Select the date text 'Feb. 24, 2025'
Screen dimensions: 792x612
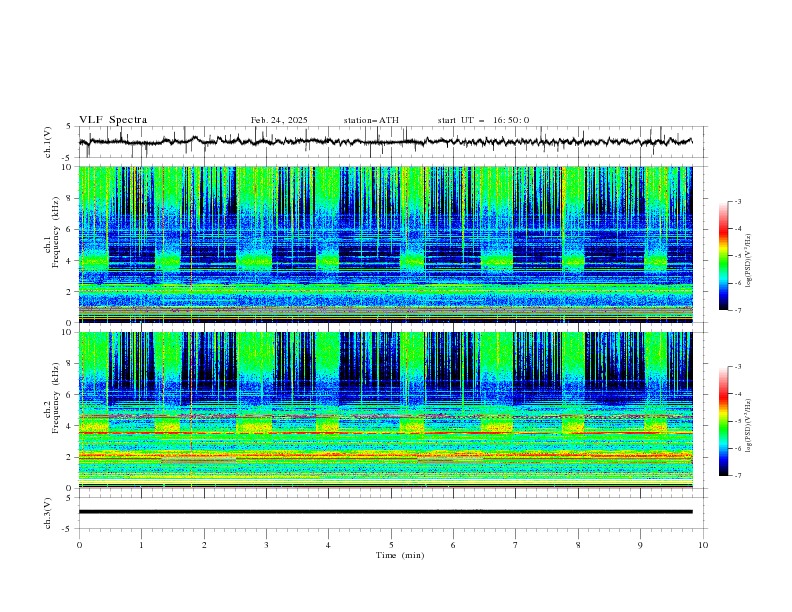click(x=279, y=120)
